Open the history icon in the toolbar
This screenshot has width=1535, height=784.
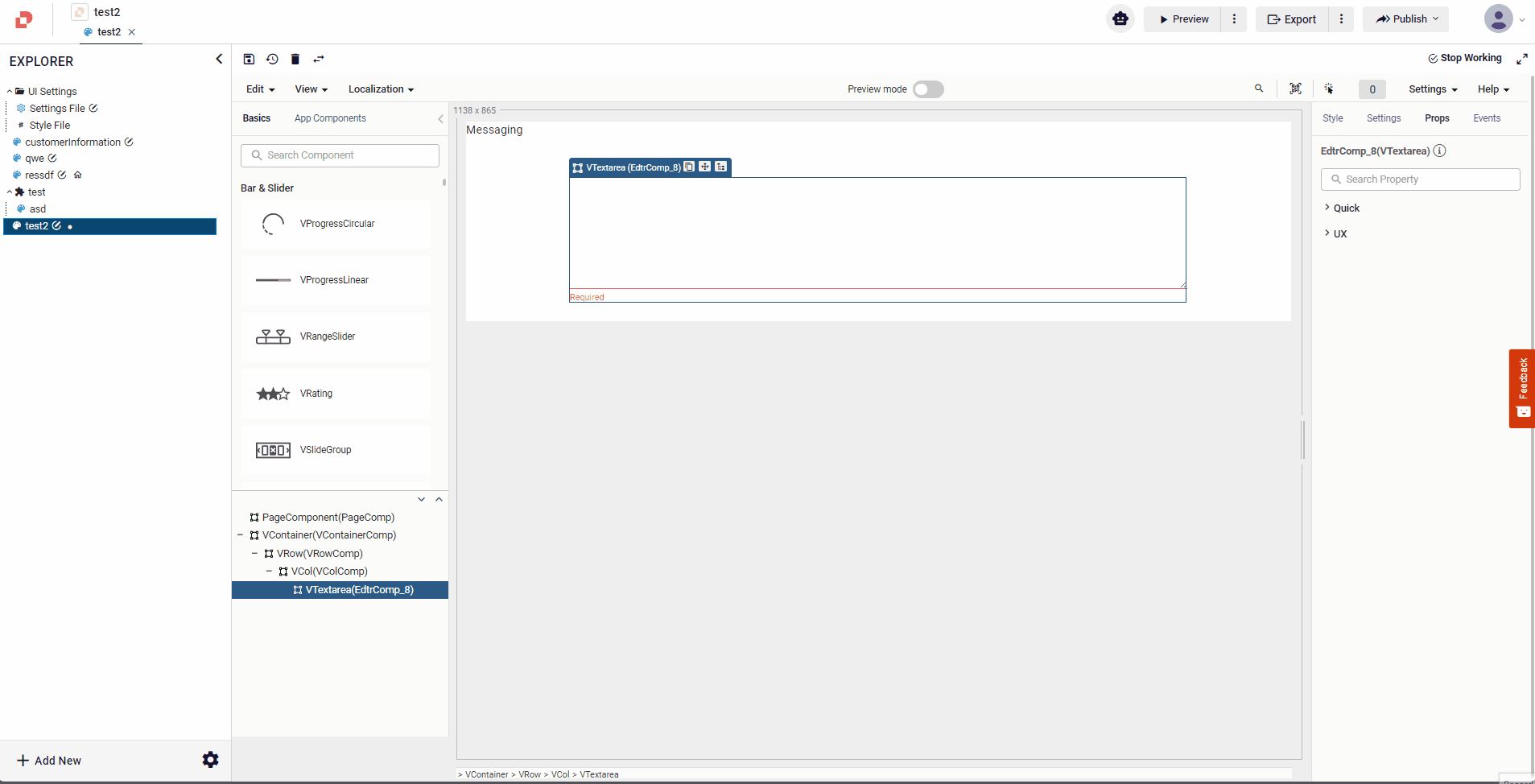(272, 59)
